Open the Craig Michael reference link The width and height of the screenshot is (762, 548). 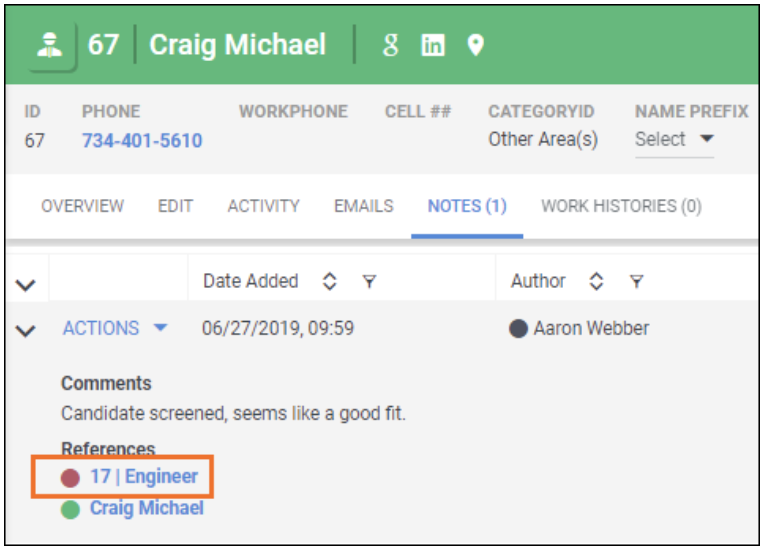point(146,508)
